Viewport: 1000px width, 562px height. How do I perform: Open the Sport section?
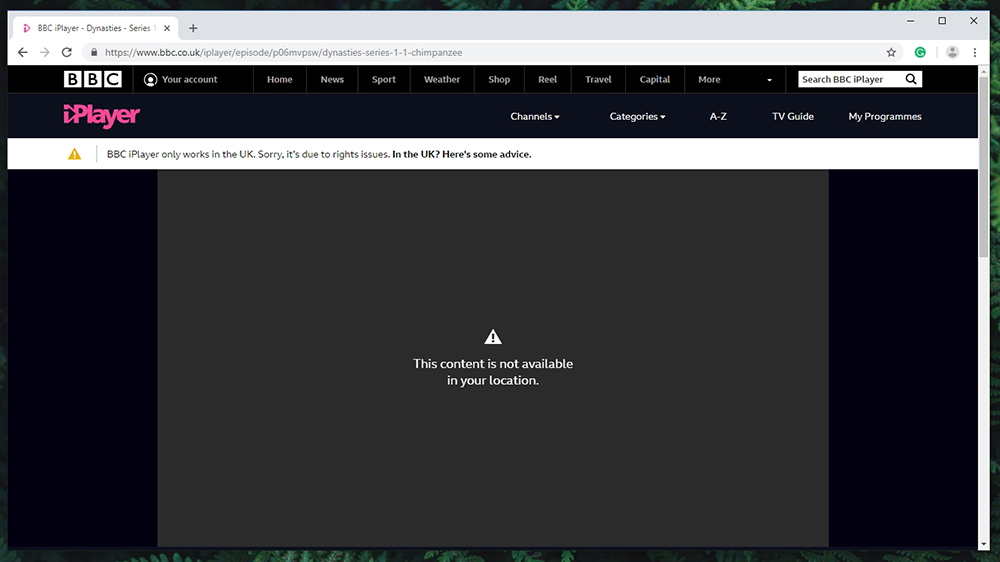click(x=384, y=79)
